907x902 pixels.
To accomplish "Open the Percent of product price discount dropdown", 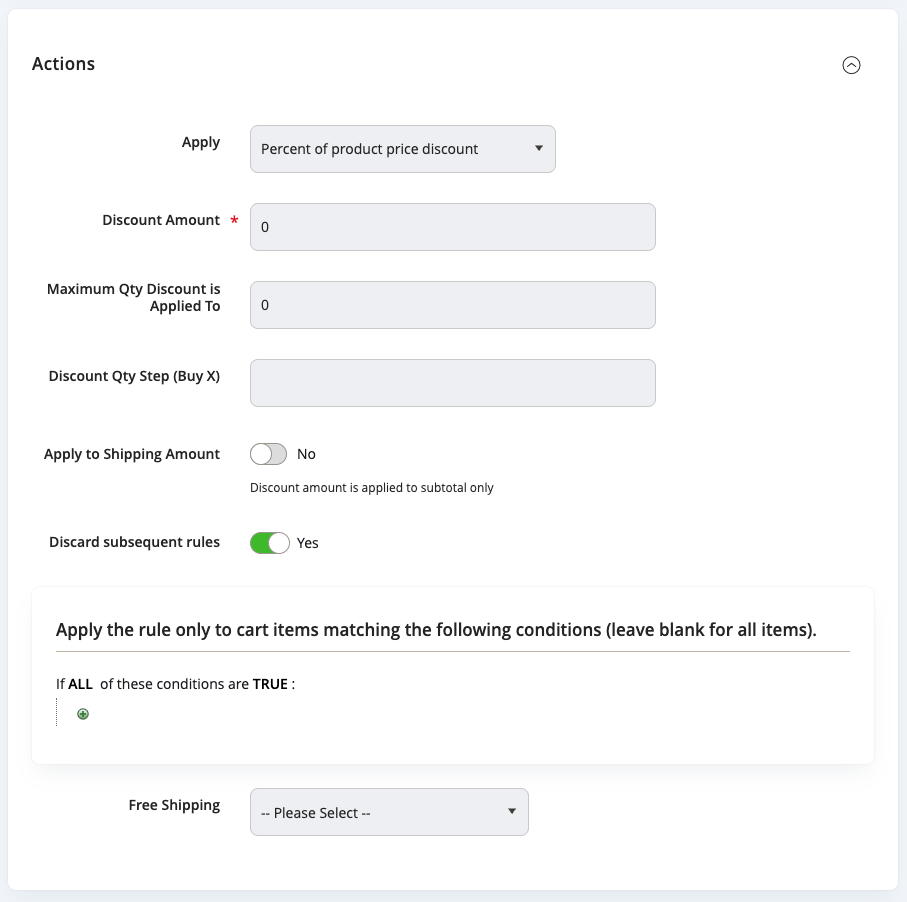I will (x=402, y=149).
